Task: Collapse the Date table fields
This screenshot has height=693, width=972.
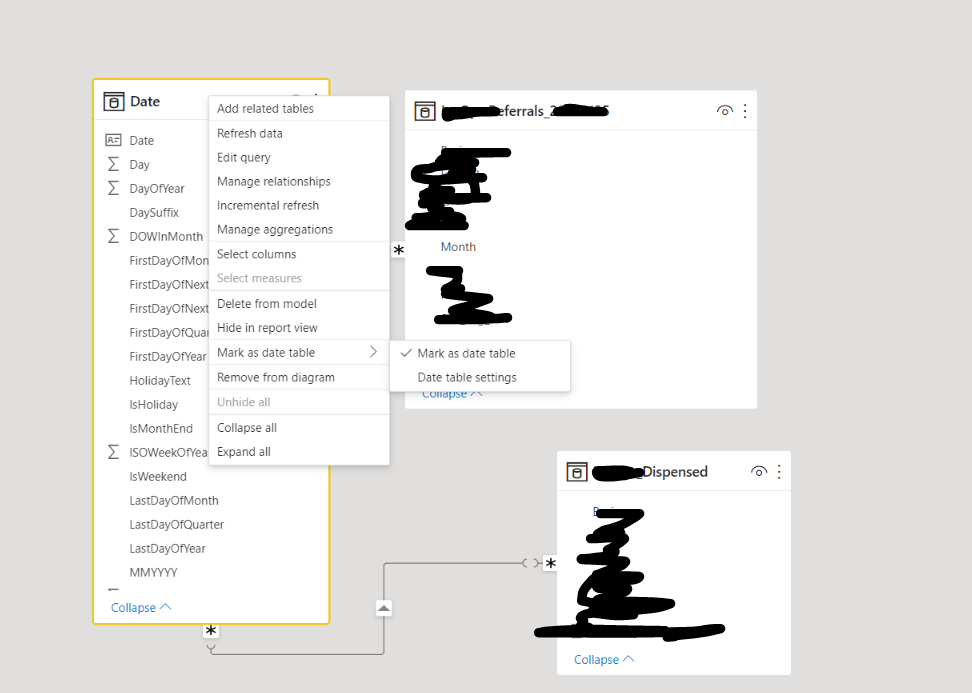Action: (x=141, y=607)
